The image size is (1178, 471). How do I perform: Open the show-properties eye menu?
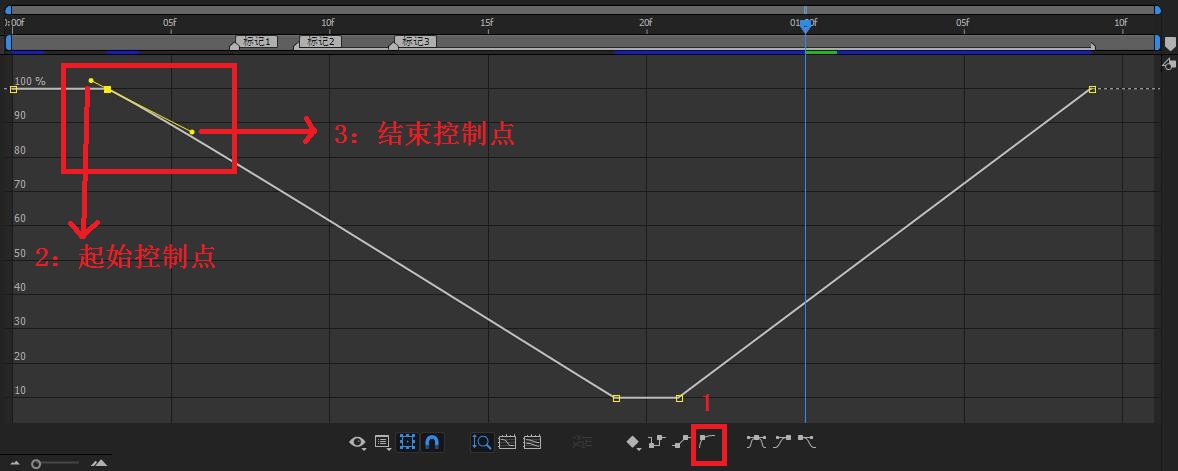358,442
